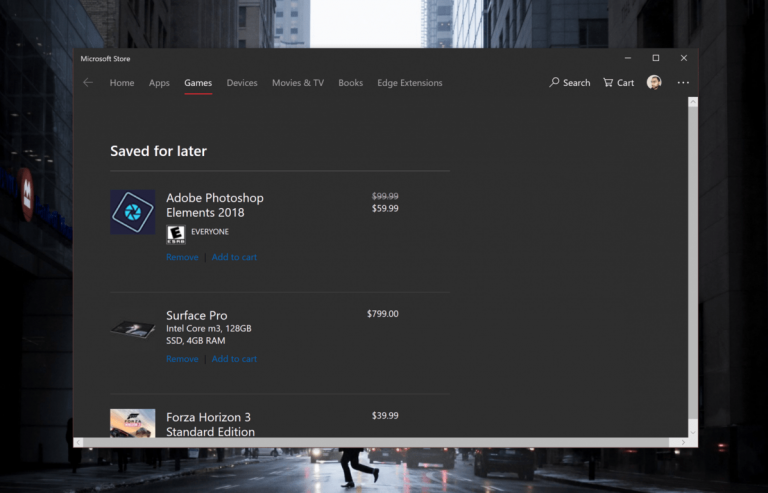
Task: Open the Devices tab
Action: pos(242,83)
